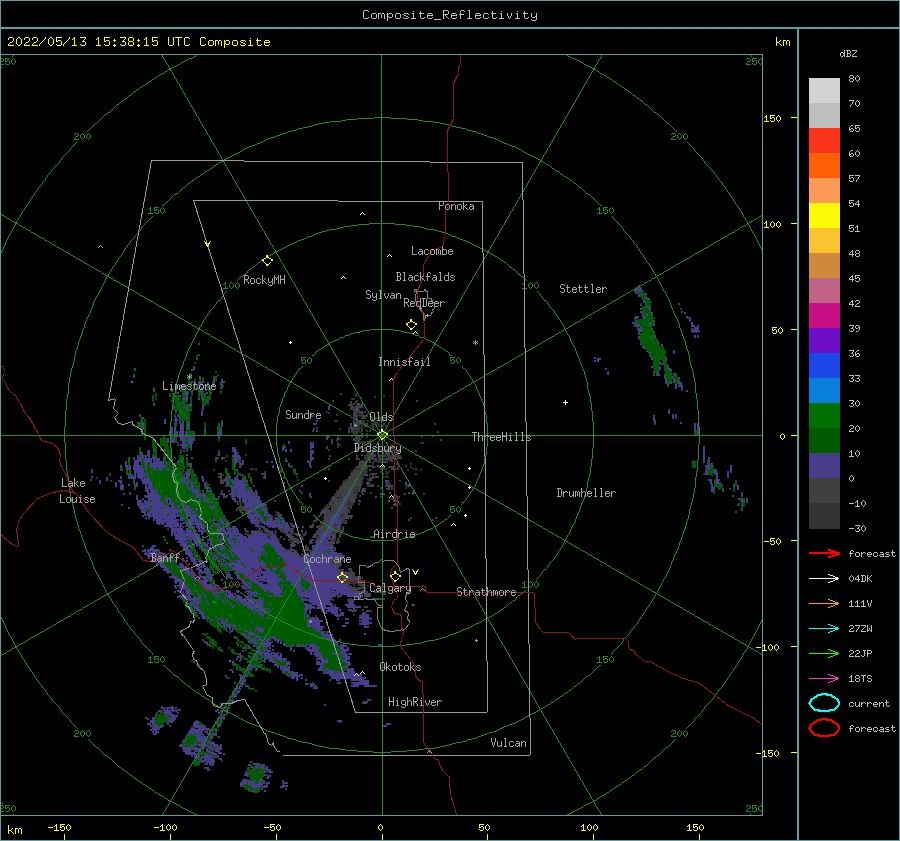The height and width of the screenshot is (841, 900).
Task: Click the Airdrie label
Action: 394,534
